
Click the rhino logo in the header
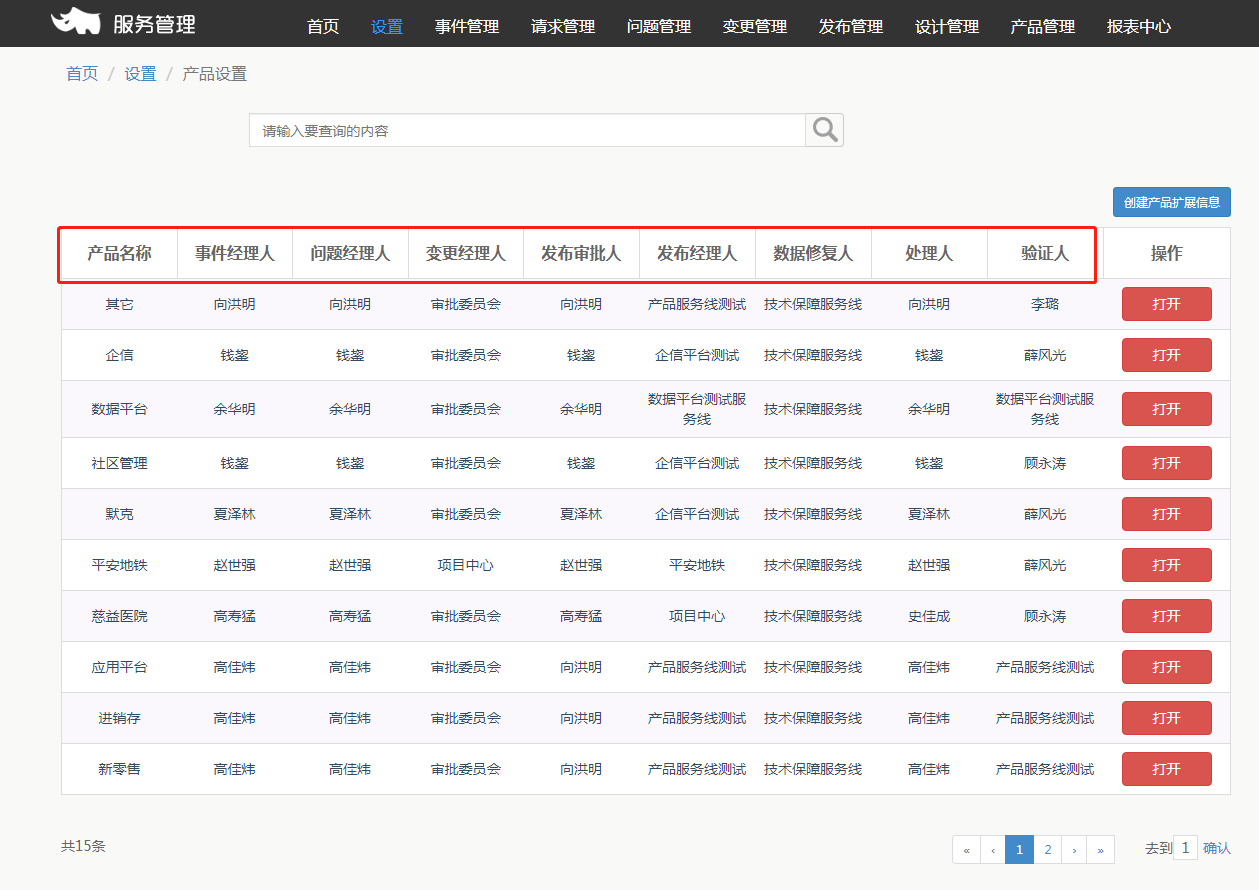pyautogui.click(x=76, y=21)
